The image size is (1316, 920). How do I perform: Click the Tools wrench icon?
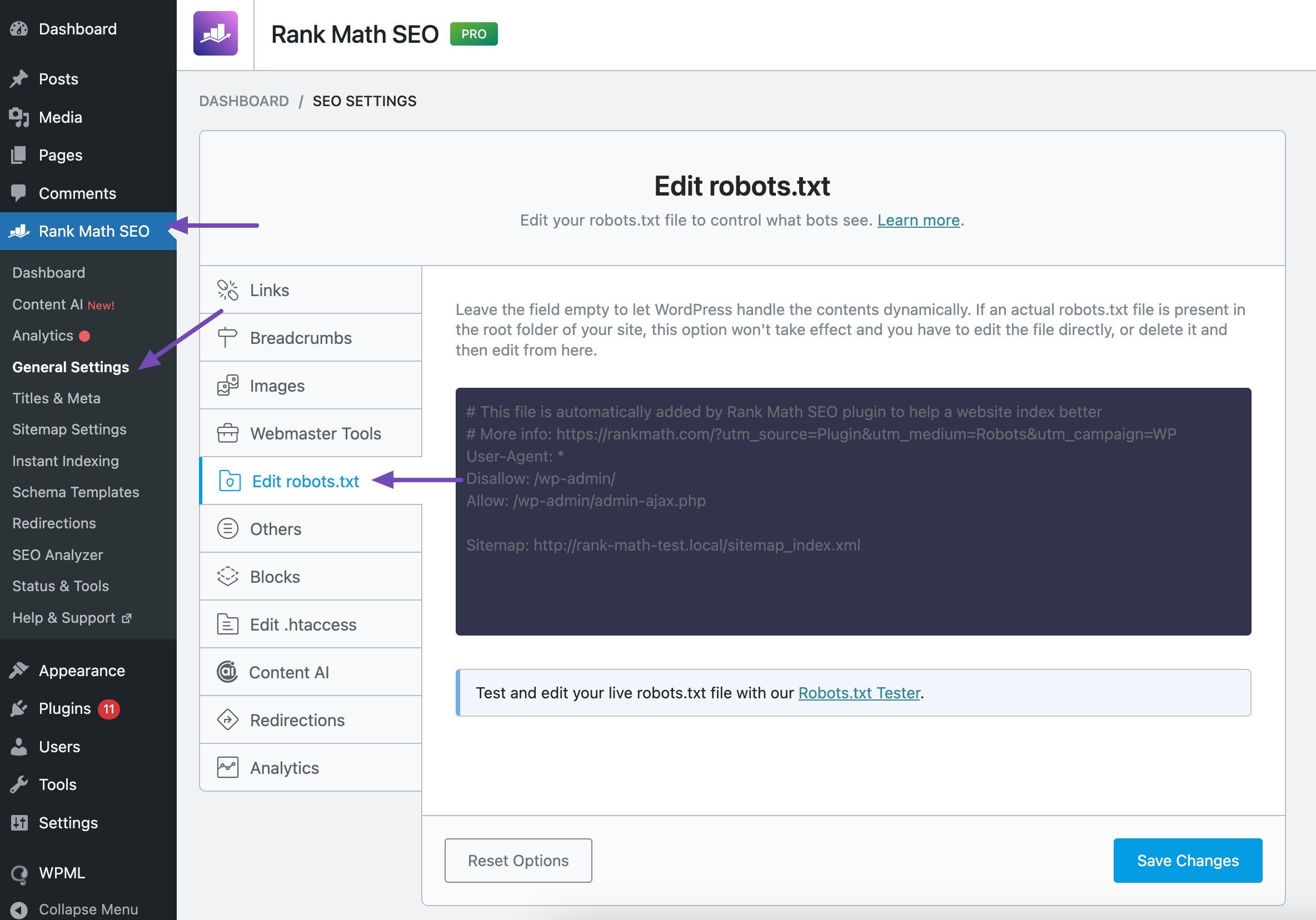click(x=19, y=784)
